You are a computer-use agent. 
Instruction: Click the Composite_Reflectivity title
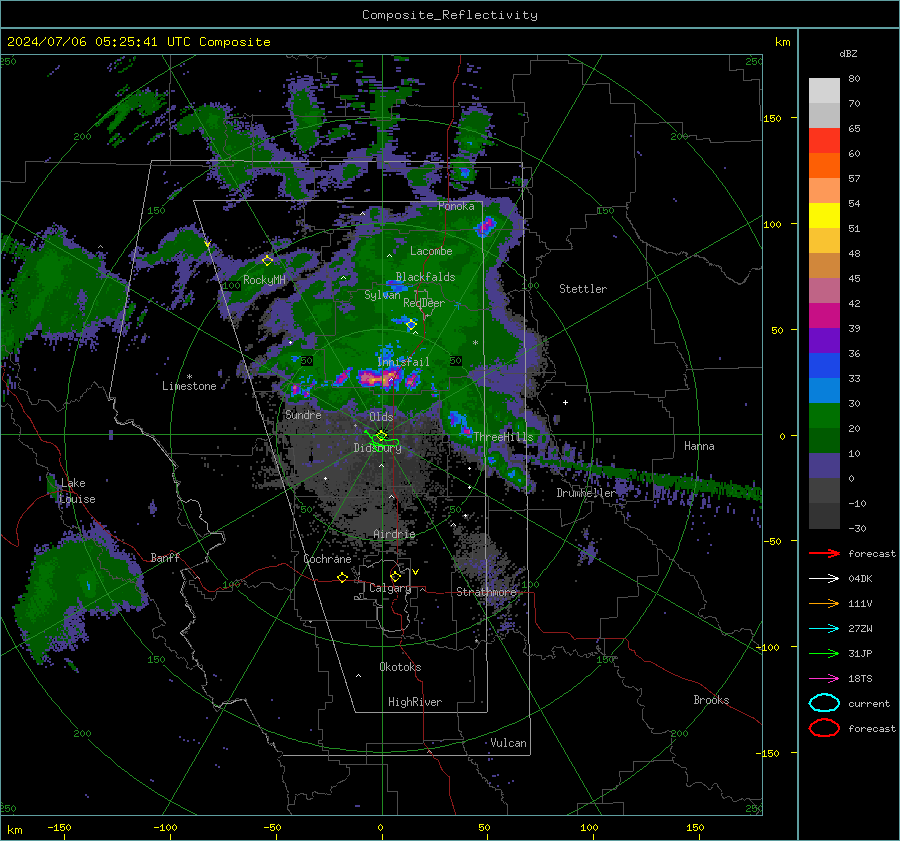coord(449,15)
